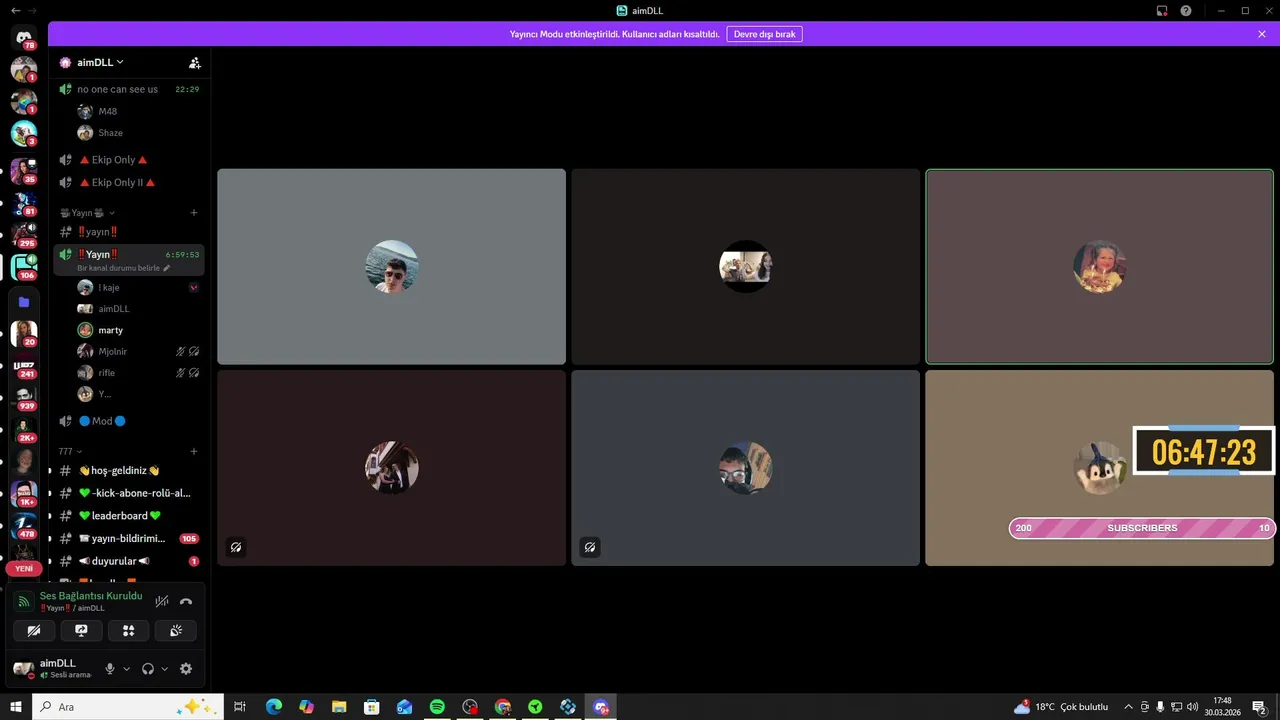This screenshot has height=720, width=1280.
Task: Open Microsoft Edge from the taskbar
Action: pos(273,707)
